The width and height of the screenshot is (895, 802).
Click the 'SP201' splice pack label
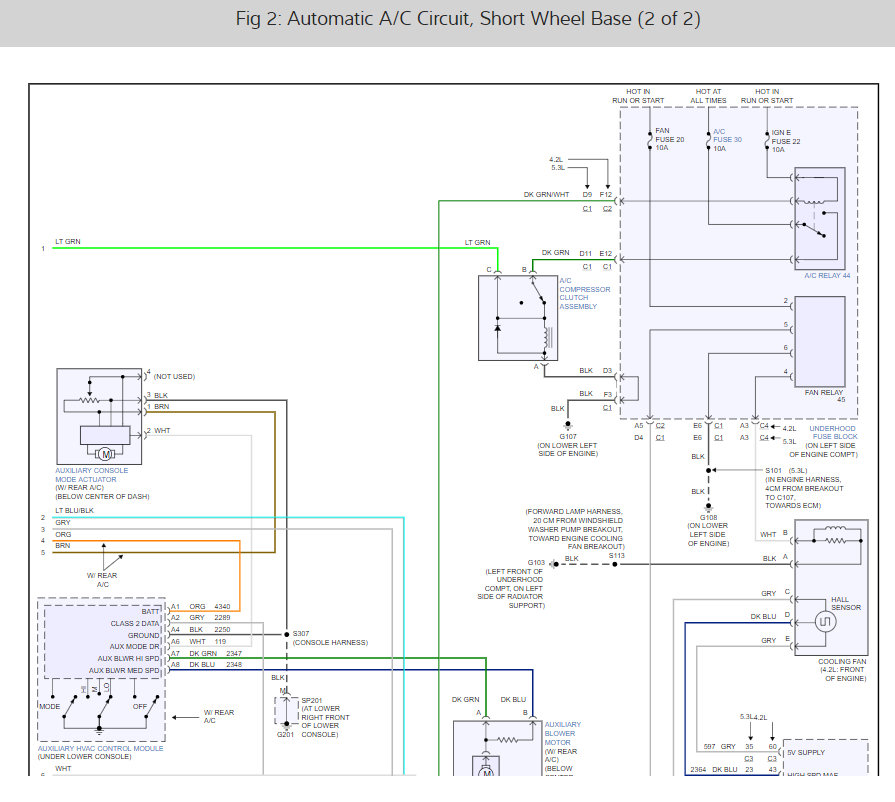312,700
